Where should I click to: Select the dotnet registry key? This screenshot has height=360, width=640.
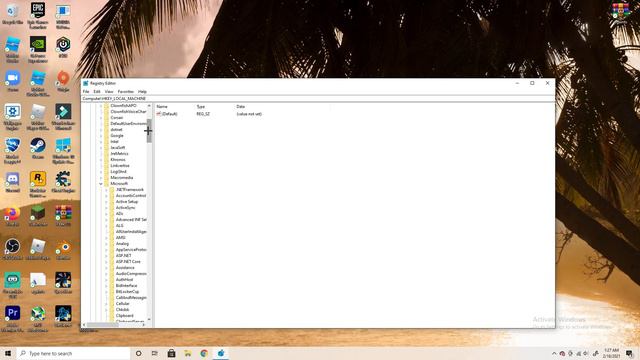(116, 129)
